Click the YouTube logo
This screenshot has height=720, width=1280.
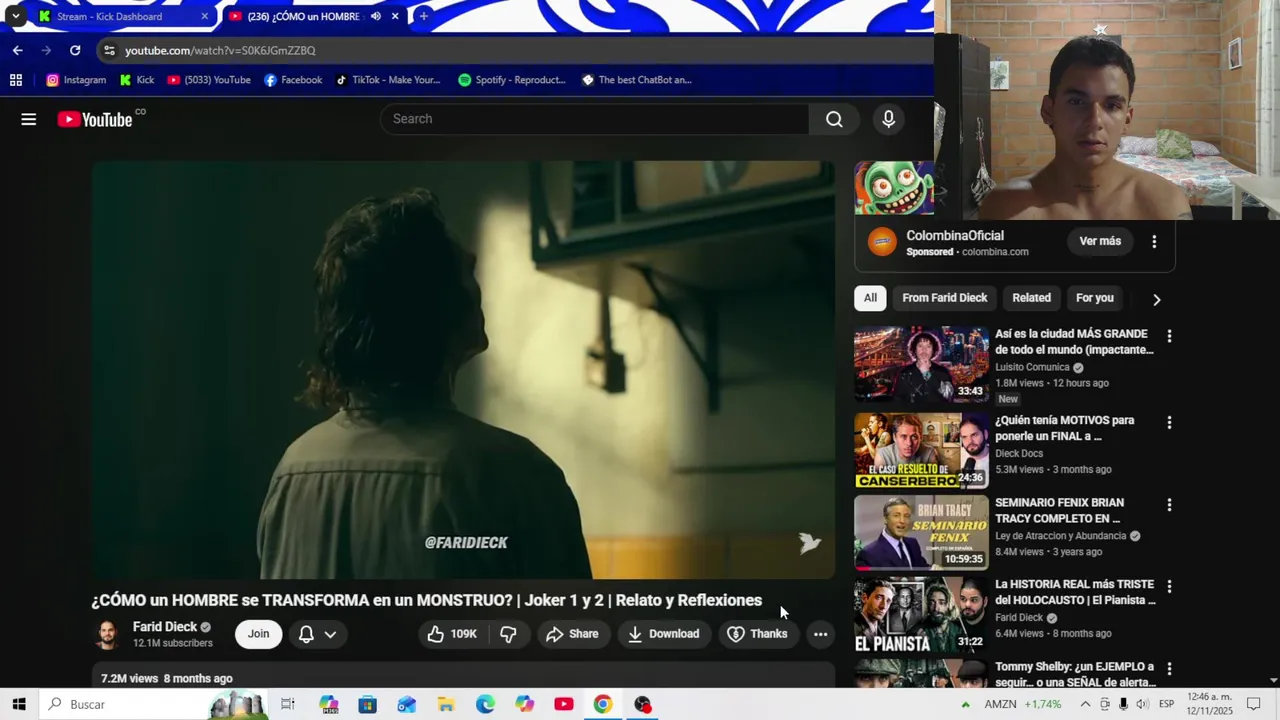pos(95,119)
